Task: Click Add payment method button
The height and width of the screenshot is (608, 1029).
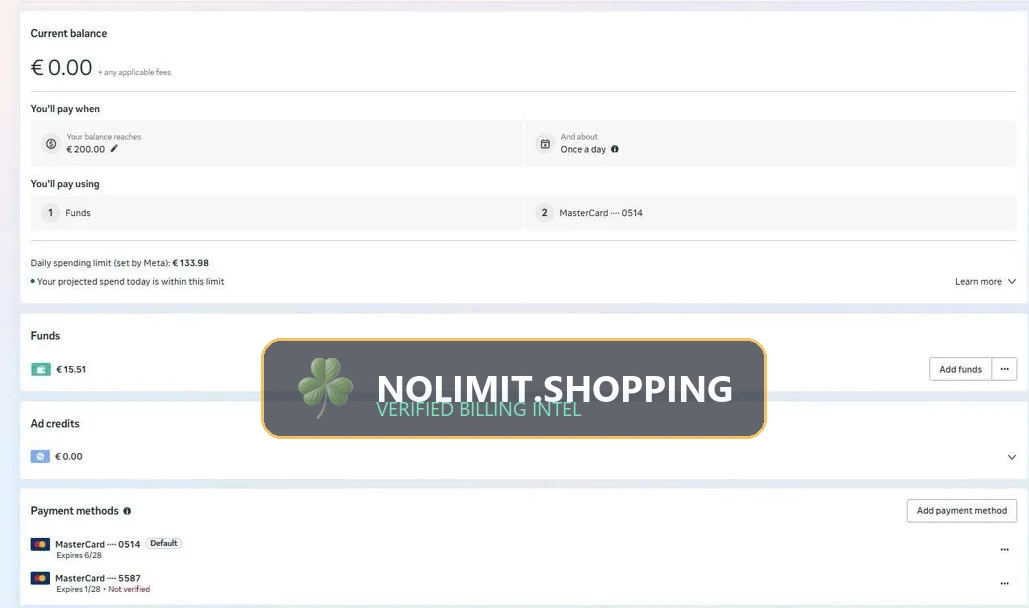Action: pyautogui.click(x=961, y=511)
